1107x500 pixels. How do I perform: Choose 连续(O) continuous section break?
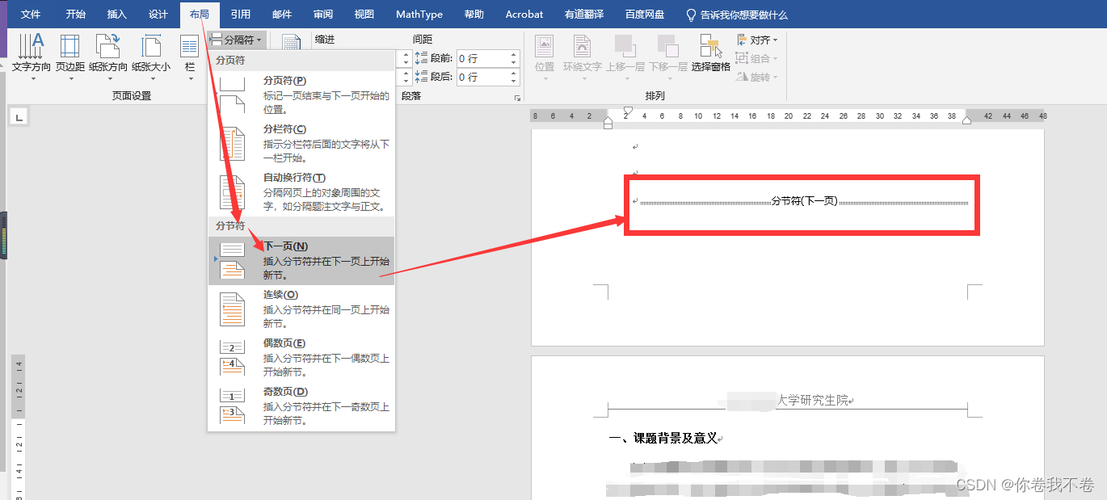(301, 309)
